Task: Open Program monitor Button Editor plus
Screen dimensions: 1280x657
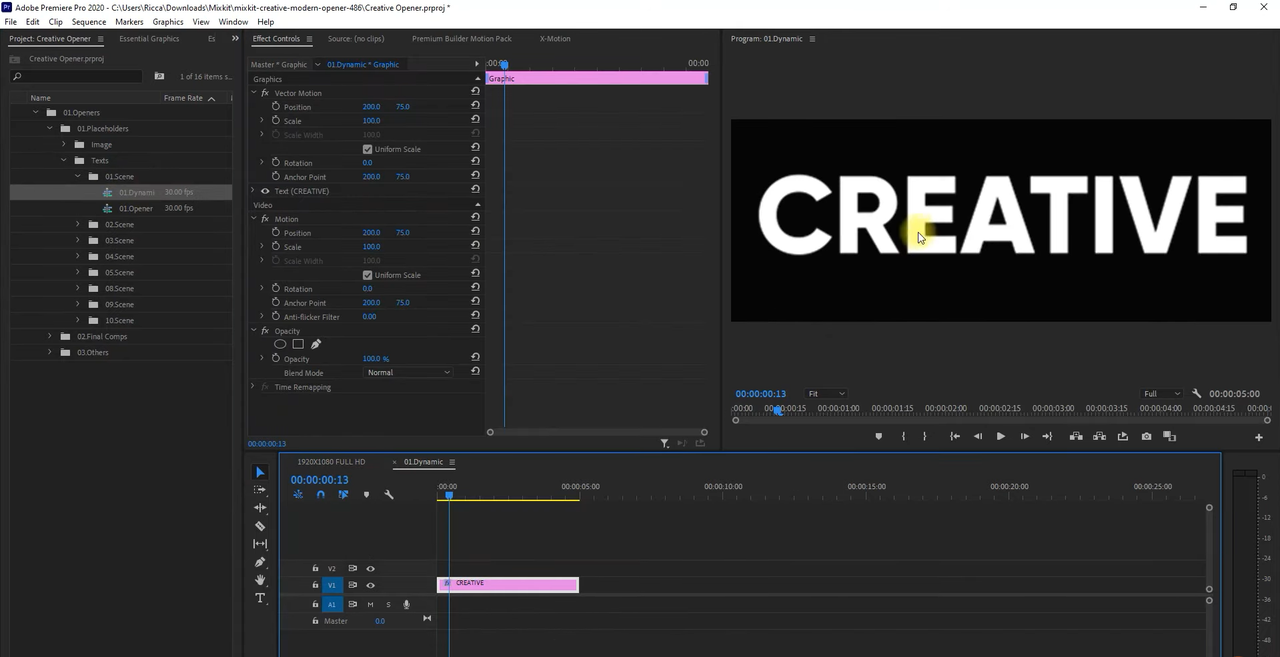Action: (x=1259, y=437)
